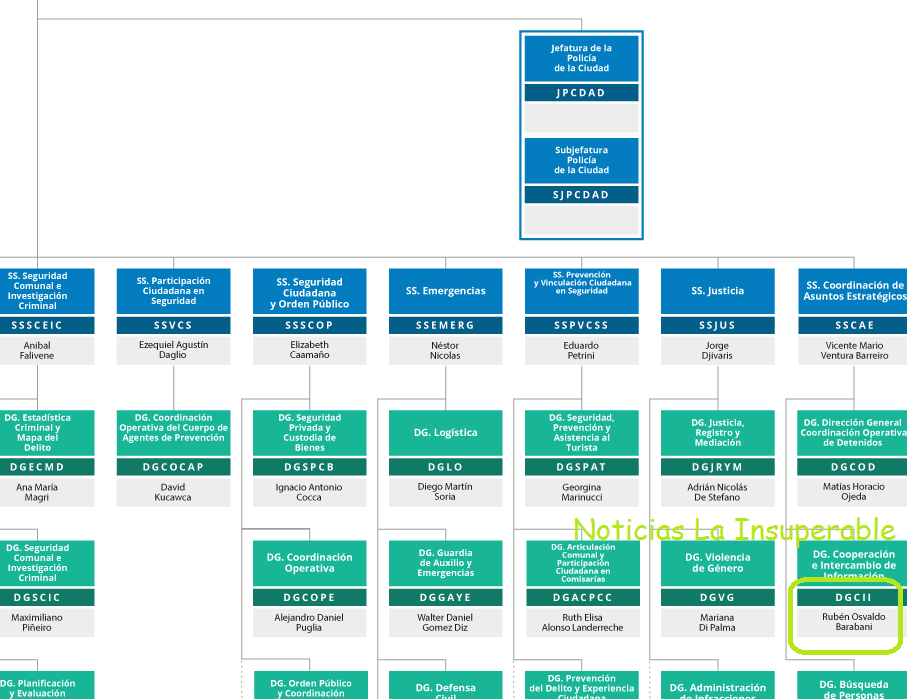
Task: Click the Subjefatura Policía de la Ciudad box
Action: pyautogui.click(x=581, y=160)
